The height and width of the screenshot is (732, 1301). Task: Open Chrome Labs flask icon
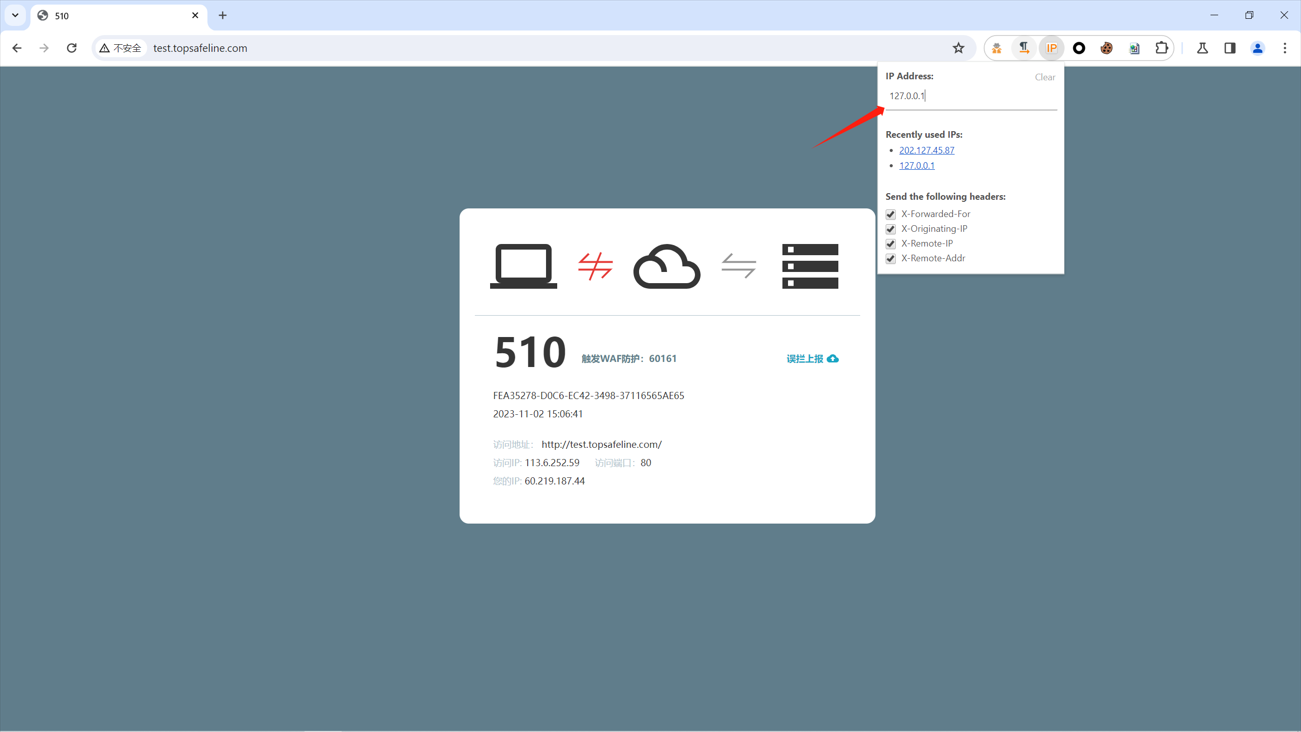click(1202, 48)
